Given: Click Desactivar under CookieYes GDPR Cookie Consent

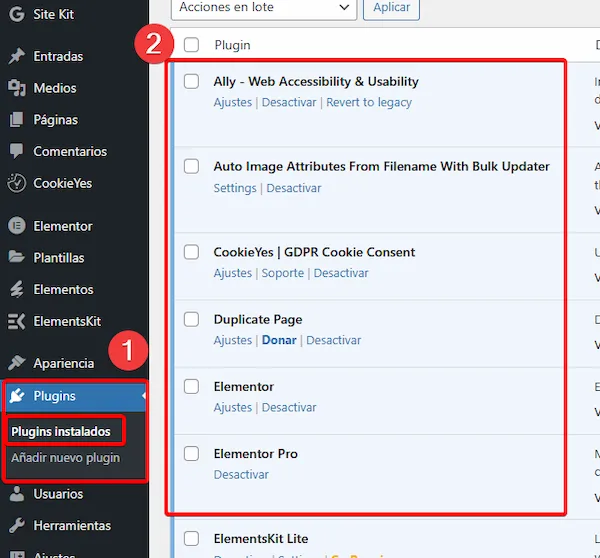Looking at the screenshot, I should click(x=341, y=273).
